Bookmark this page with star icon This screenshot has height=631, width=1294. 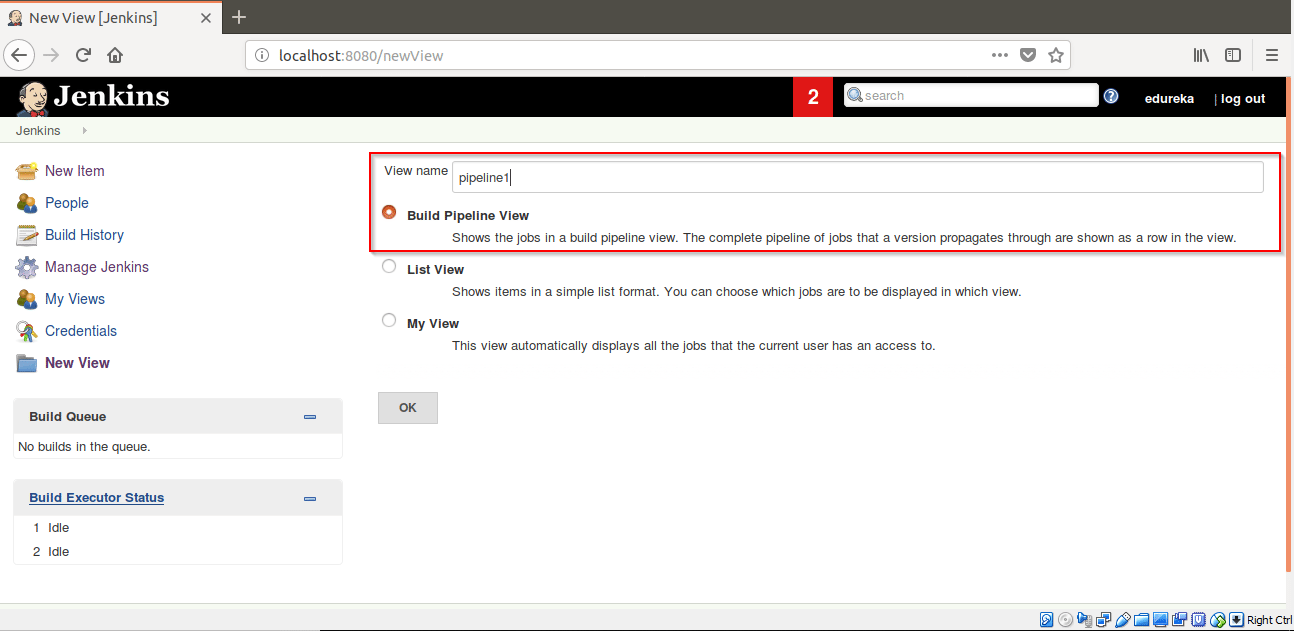click(x=1055, y=55)
